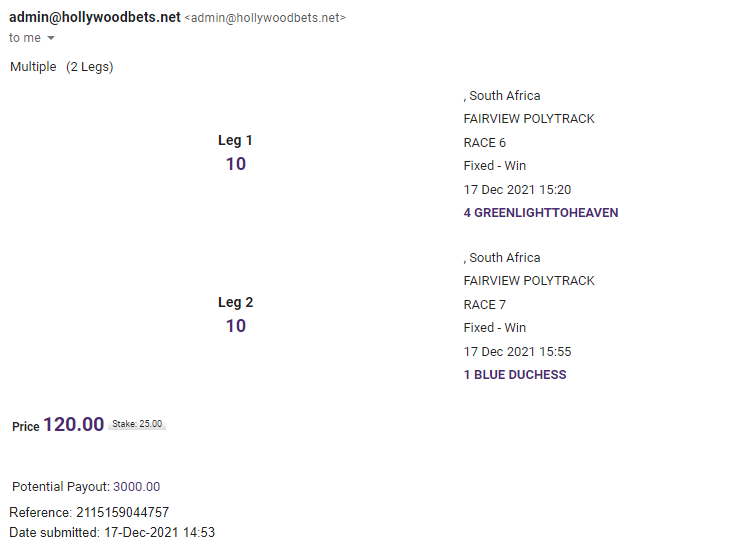Click the Stake: 25.00 label
The image size is (746, 546).
136,424
